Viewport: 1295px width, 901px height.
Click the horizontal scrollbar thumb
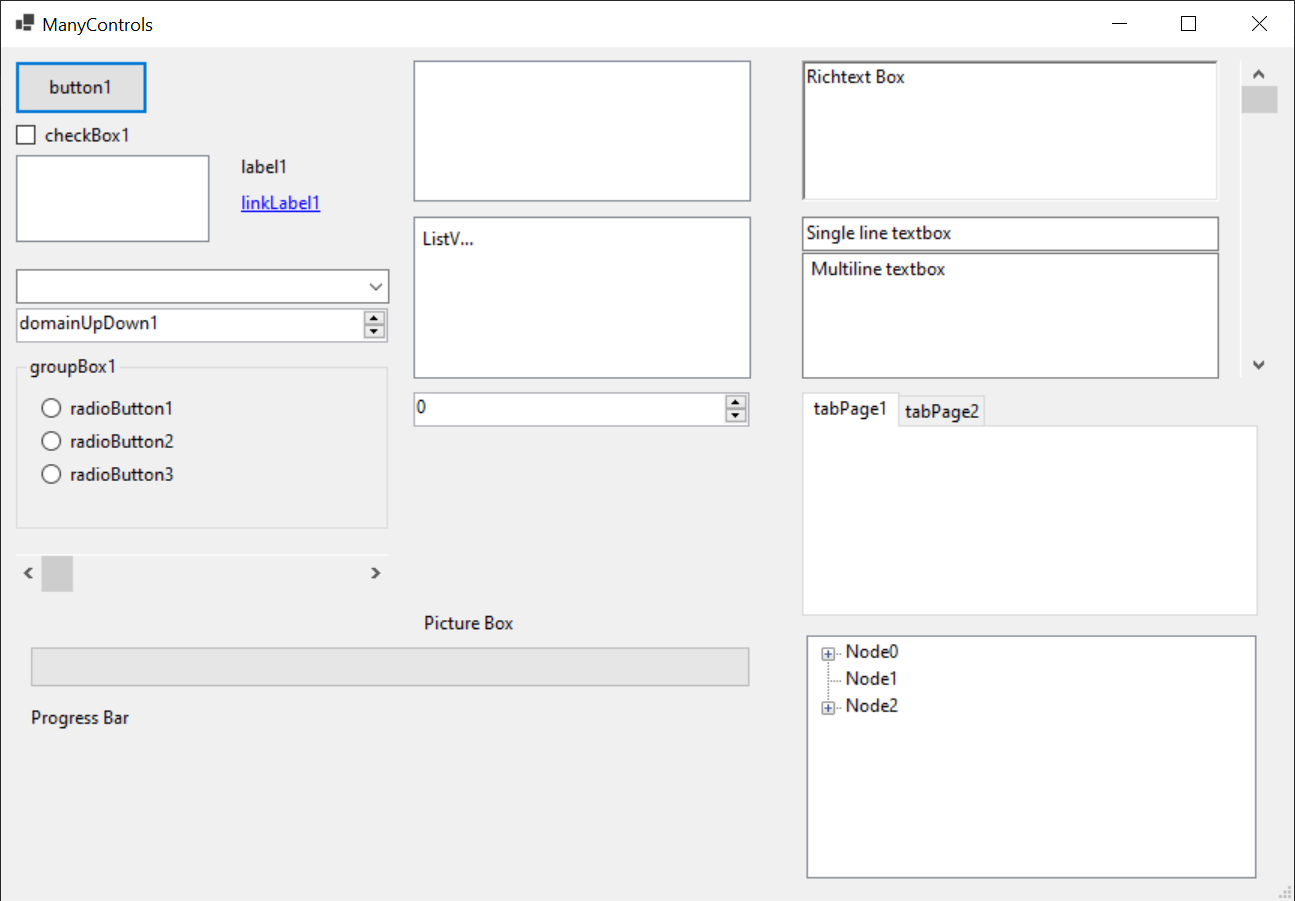(57, 573)
